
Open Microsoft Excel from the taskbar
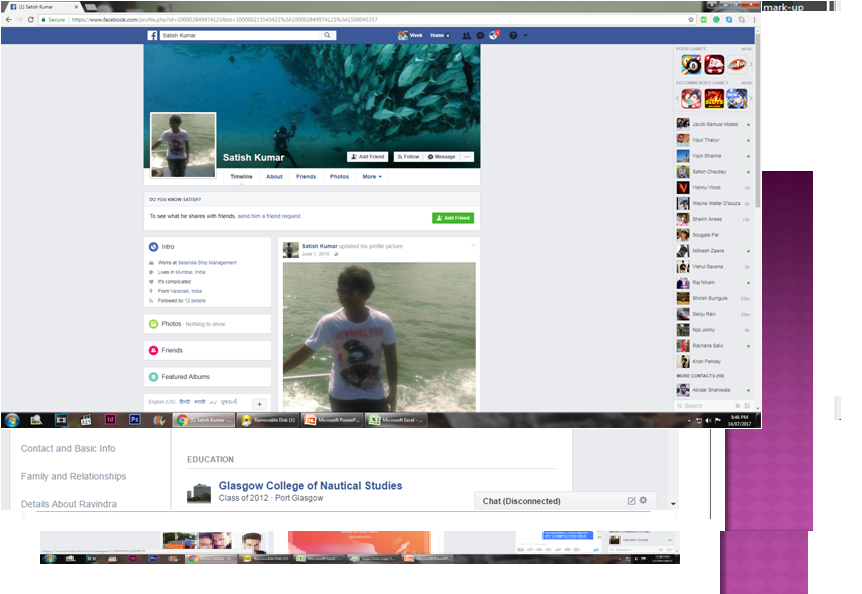coord(396,420)
